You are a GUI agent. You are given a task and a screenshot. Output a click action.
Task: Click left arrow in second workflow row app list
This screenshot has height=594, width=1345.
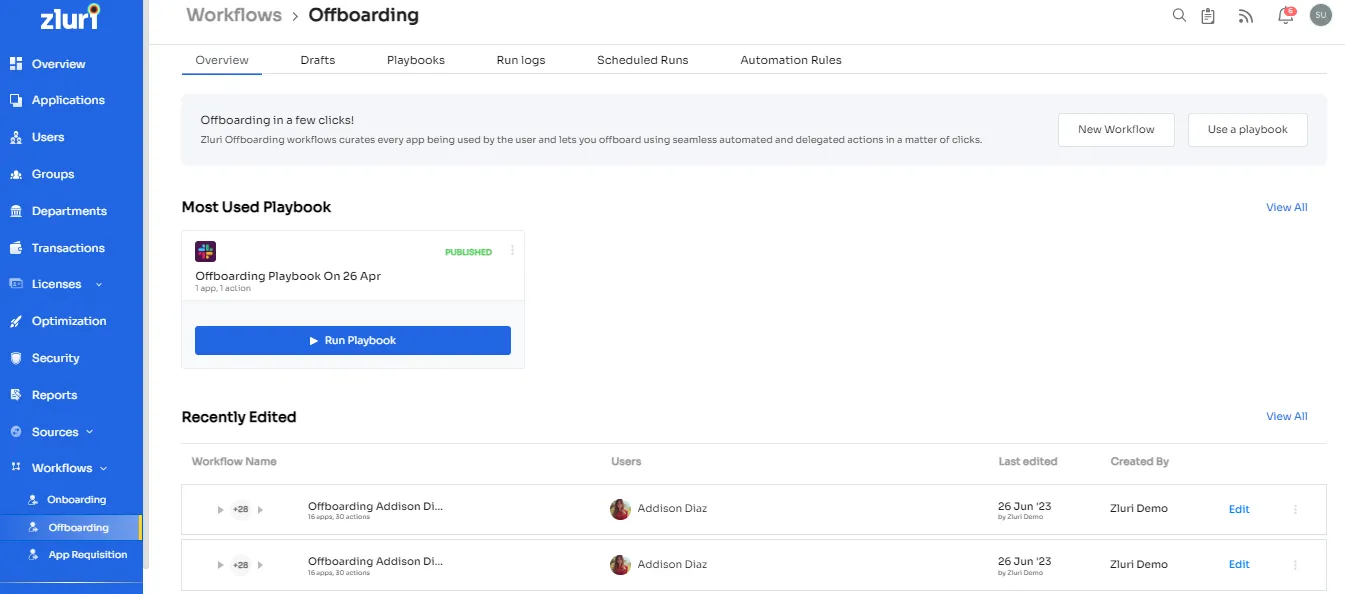tap(221, 565)
